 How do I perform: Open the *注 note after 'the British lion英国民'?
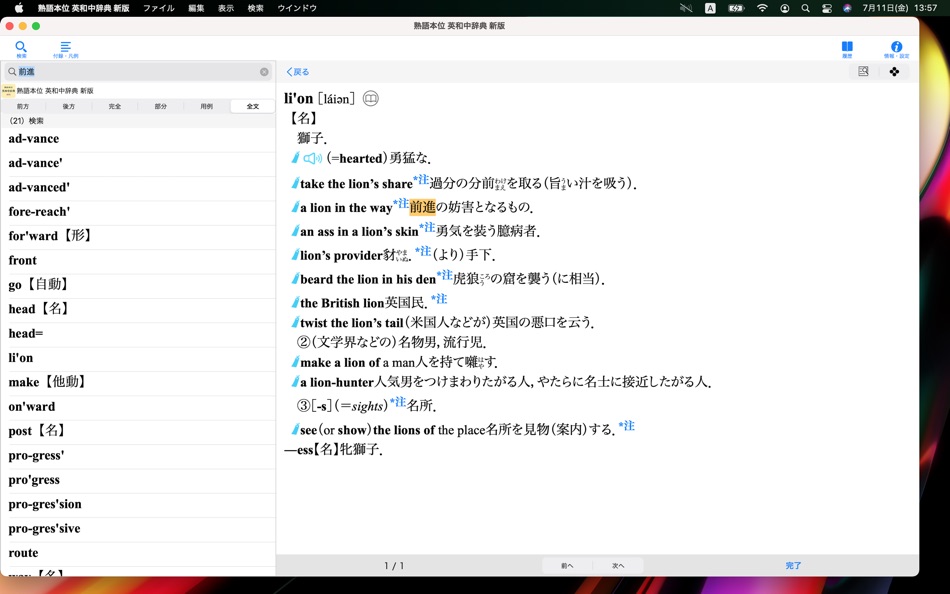coord(439,299)
